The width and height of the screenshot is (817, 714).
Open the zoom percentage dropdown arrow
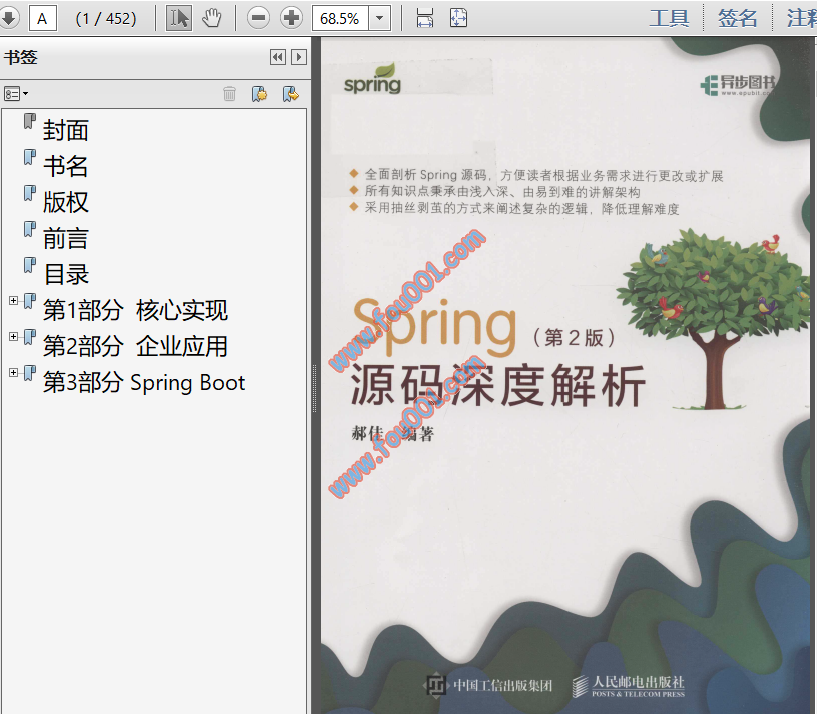tap(379, 19)
